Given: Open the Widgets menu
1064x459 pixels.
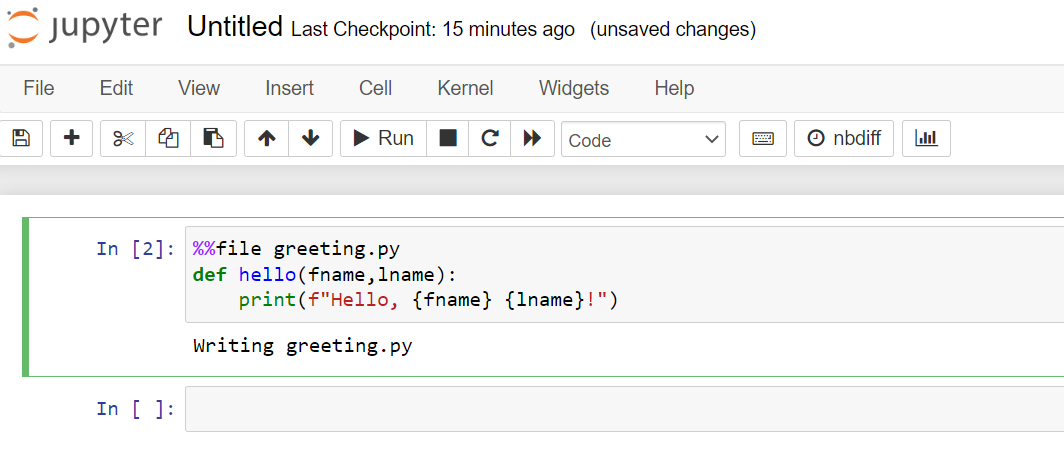Looking at the screenshot, I should click(x=574, y=88).
